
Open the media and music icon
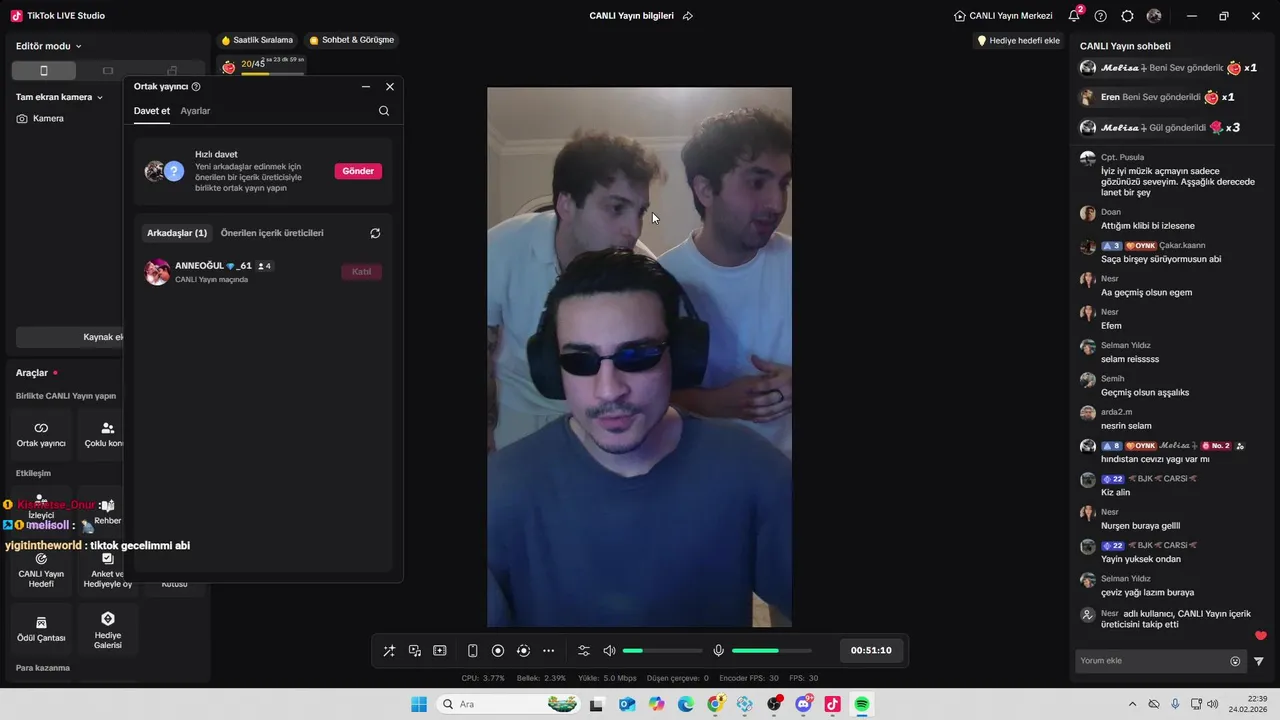(414, 651)
